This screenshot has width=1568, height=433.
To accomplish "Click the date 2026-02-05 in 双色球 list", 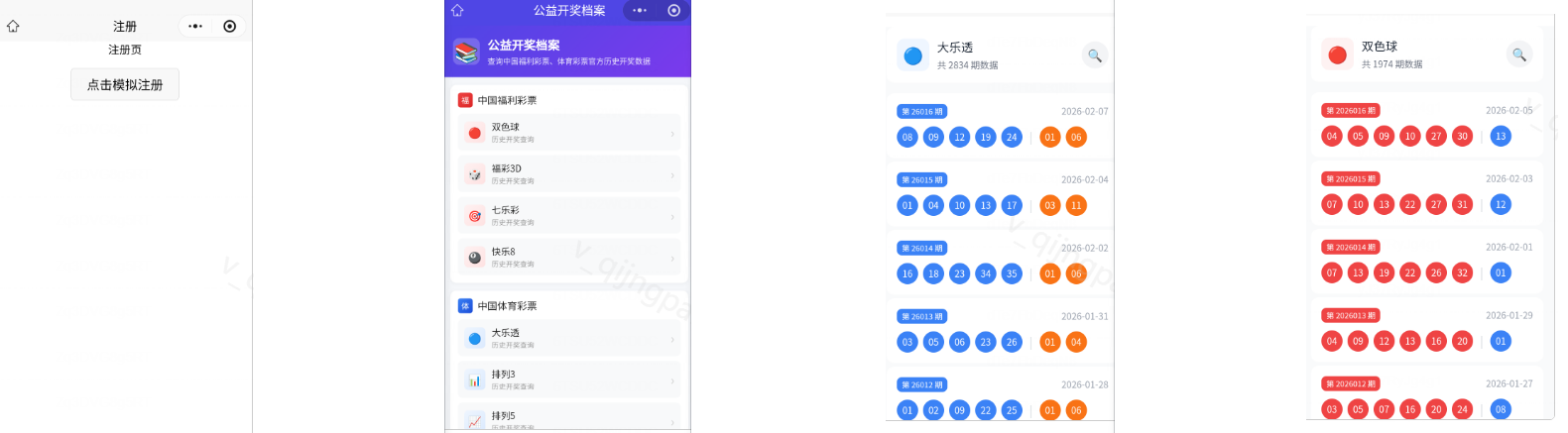I will (x=1509, y=111).
